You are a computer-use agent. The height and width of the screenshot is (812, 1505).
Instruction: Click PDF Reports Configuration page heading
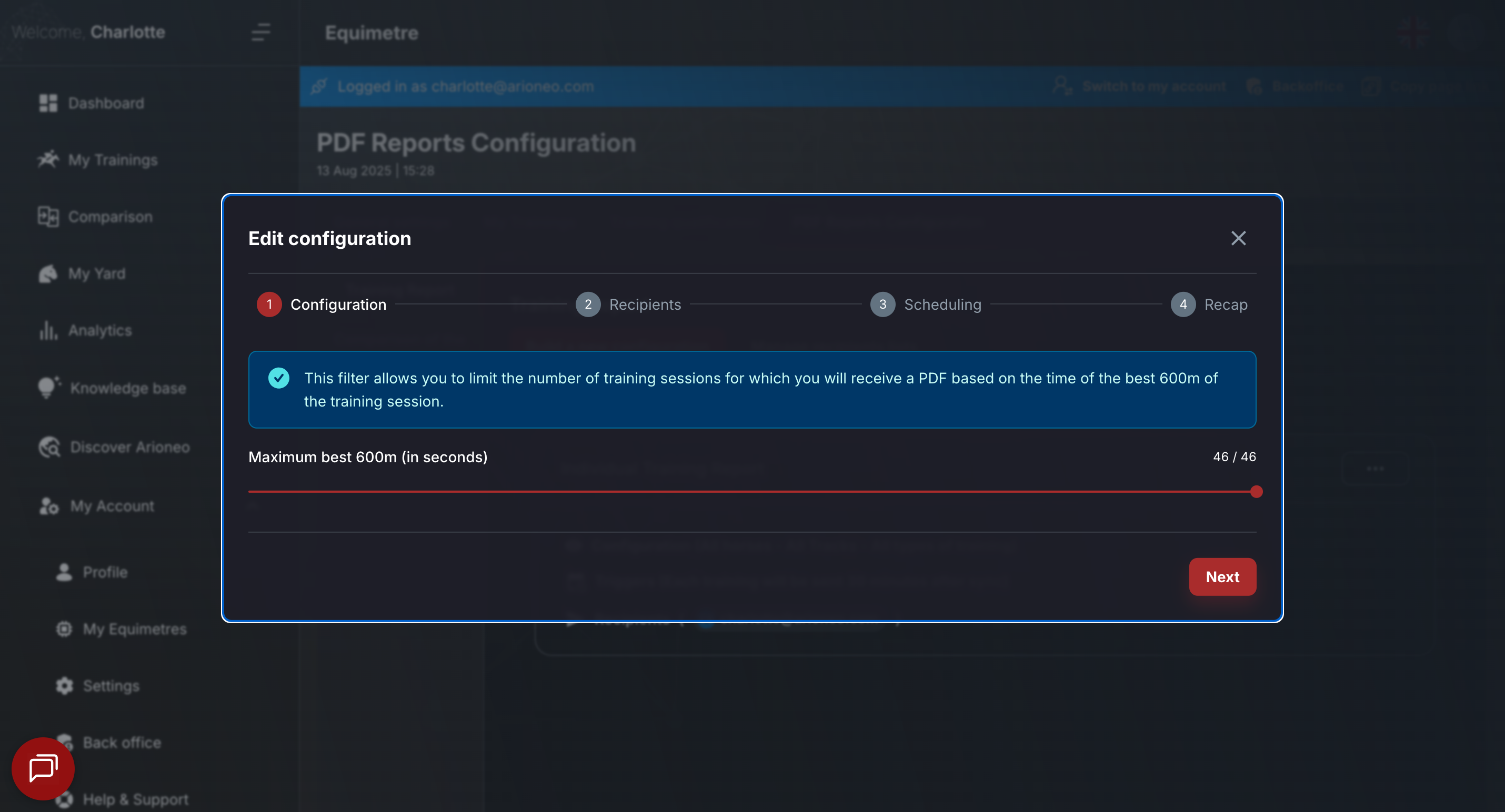(x=476, y=143)
